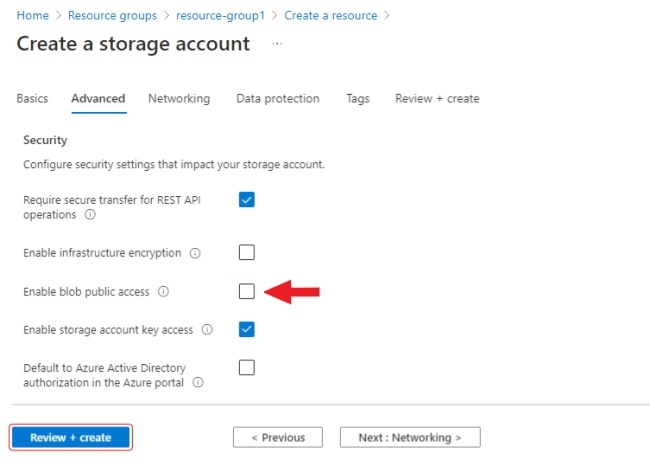Enable infrastructure encryption checkbox
The image size is (650, 466).
tap(247, 252)
